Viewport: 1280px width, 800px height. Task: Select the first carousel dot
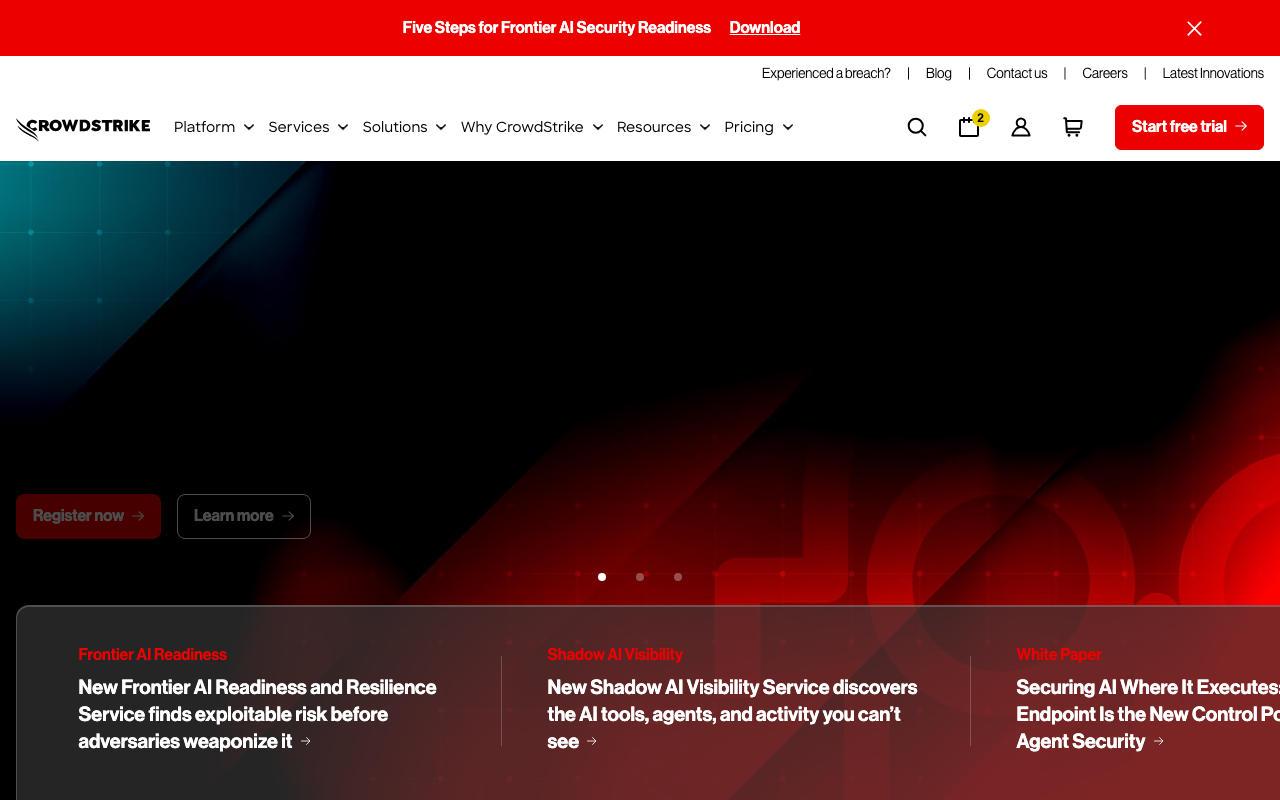click(x=602, y=577)
